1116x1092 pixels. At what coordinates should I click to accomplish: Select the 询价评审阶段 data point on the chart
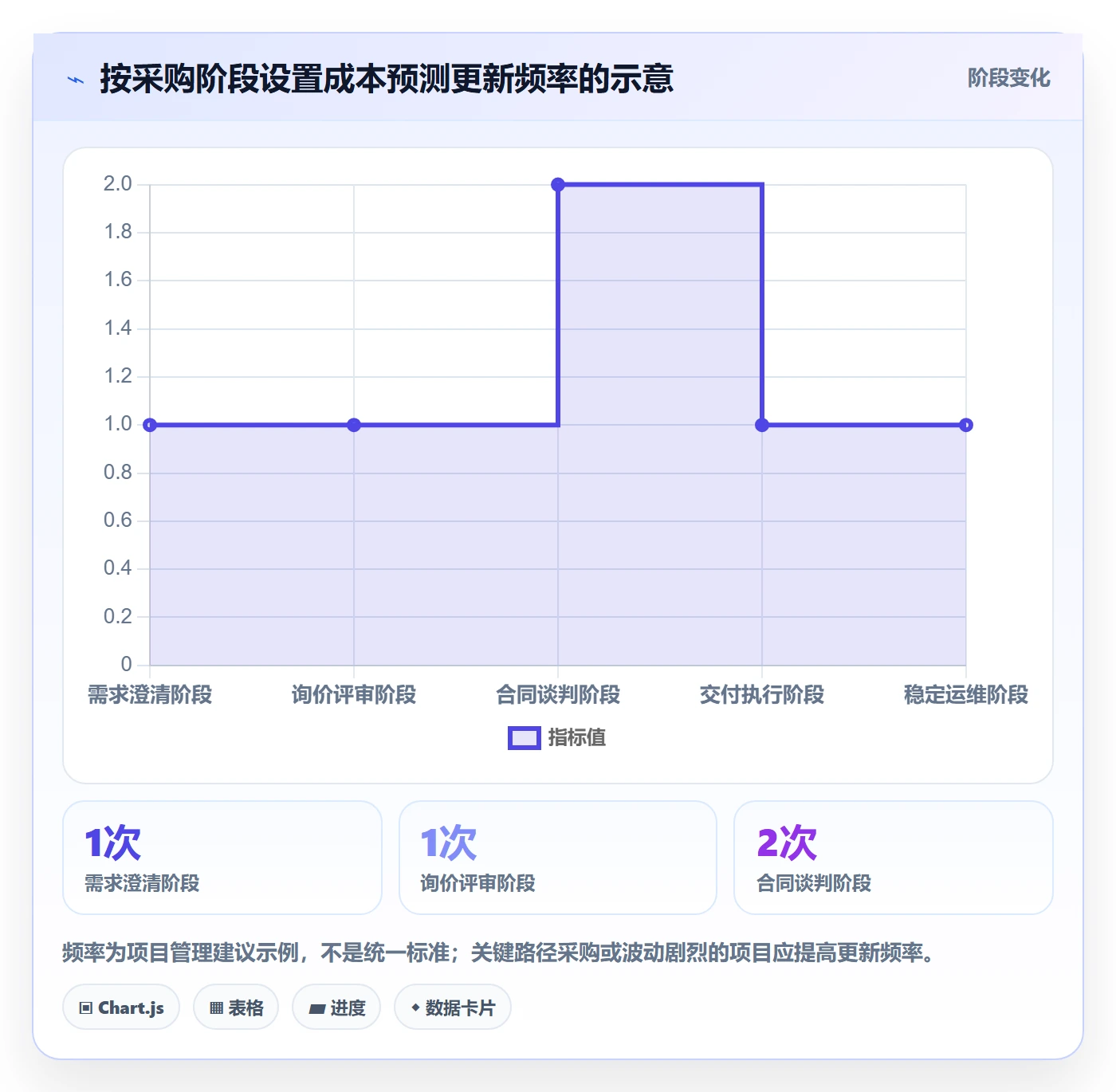pos(354,425)
